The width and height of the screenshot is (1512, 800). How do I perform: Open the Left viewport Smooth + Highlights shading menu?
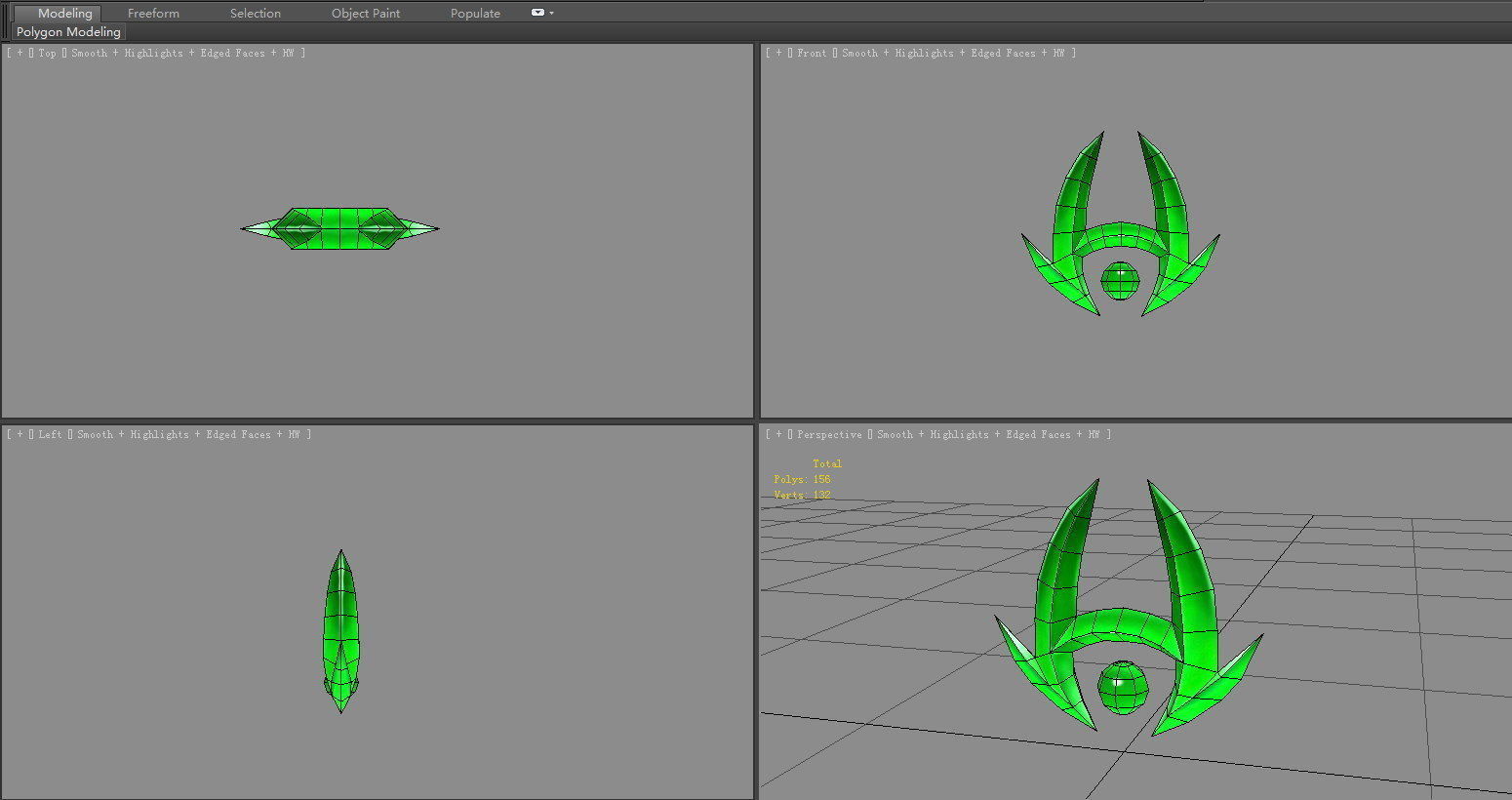point(188,435)
